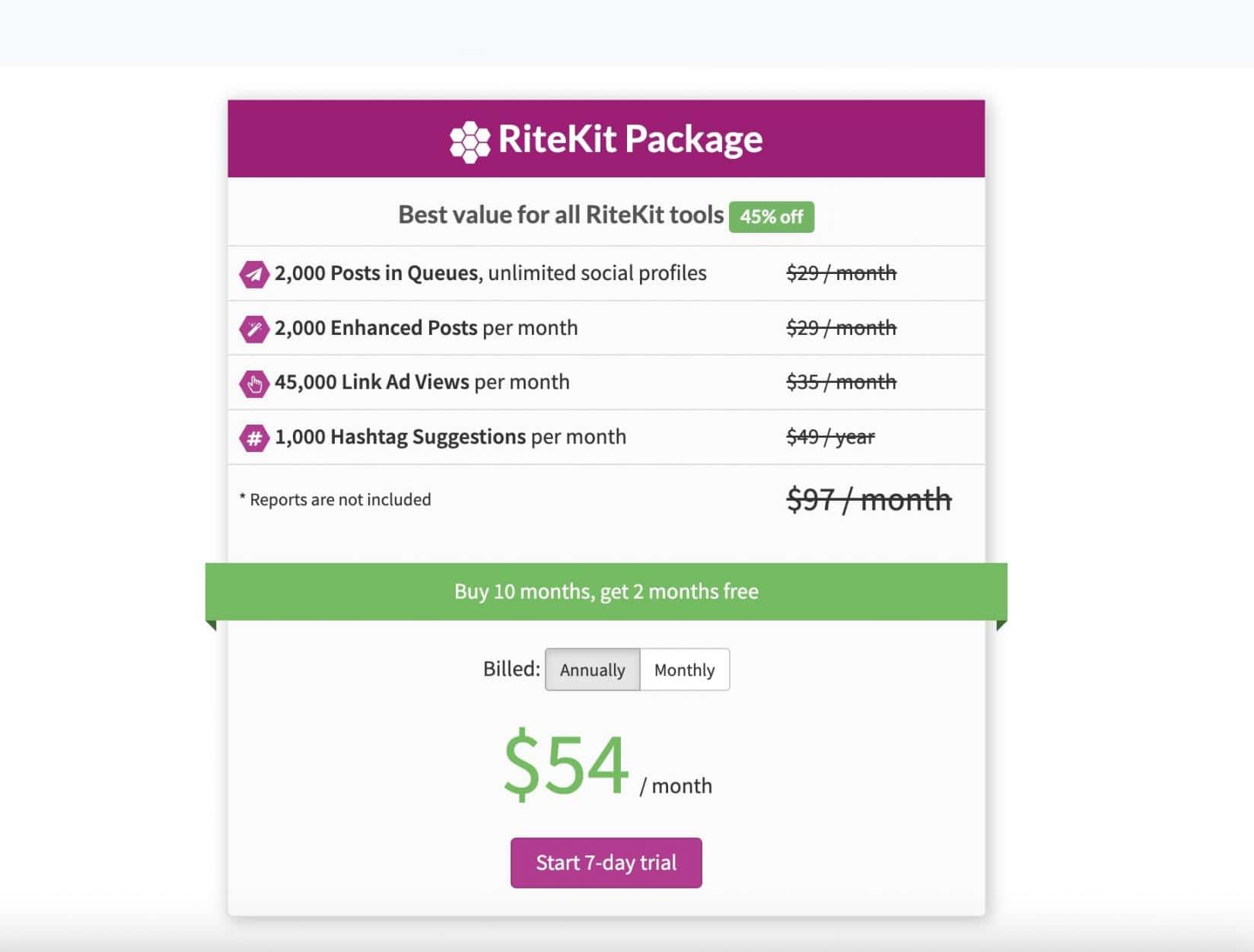Click the Reports are not included note
Image resolution: width=1254 pixels, height=952 pixels.
coord(336,500)
